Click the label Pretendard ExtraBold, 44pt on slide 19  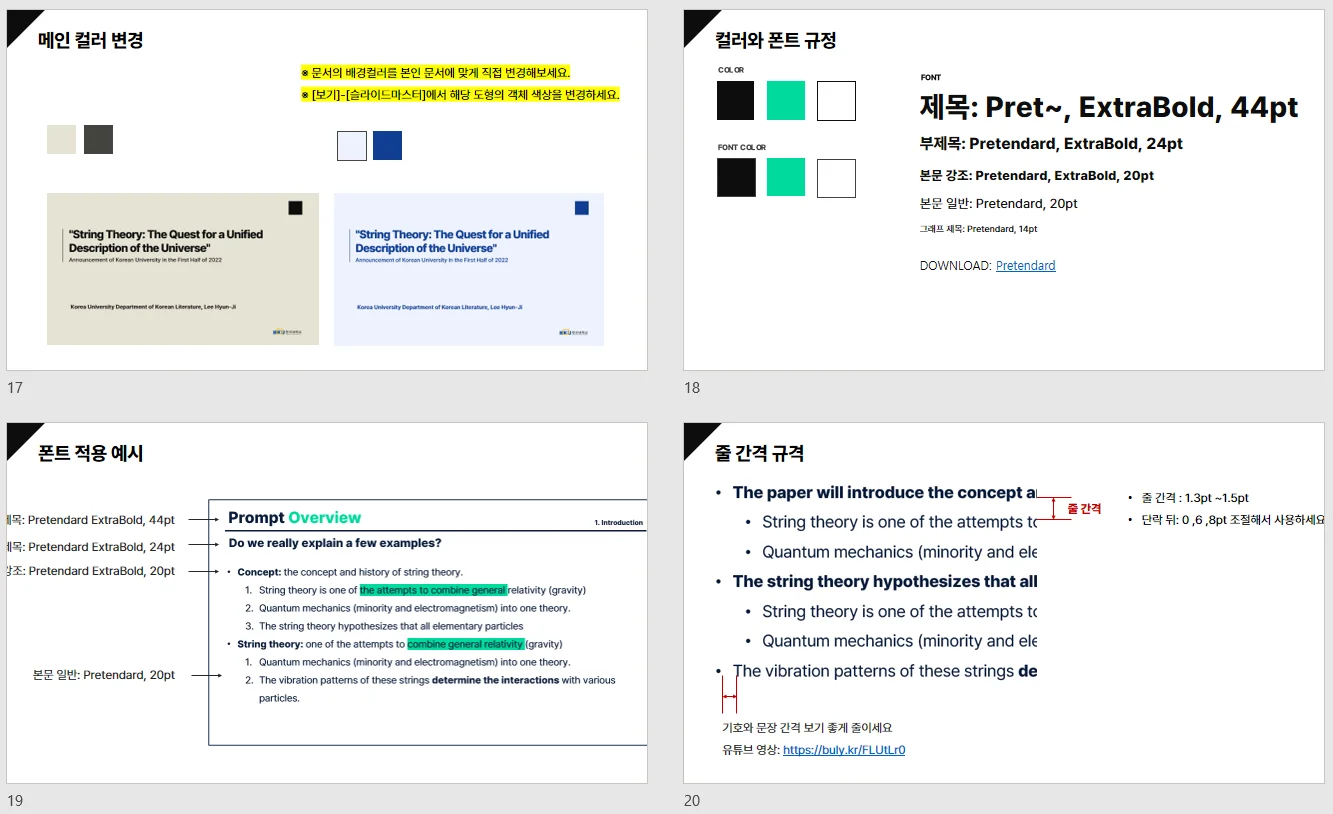(91, 520)
